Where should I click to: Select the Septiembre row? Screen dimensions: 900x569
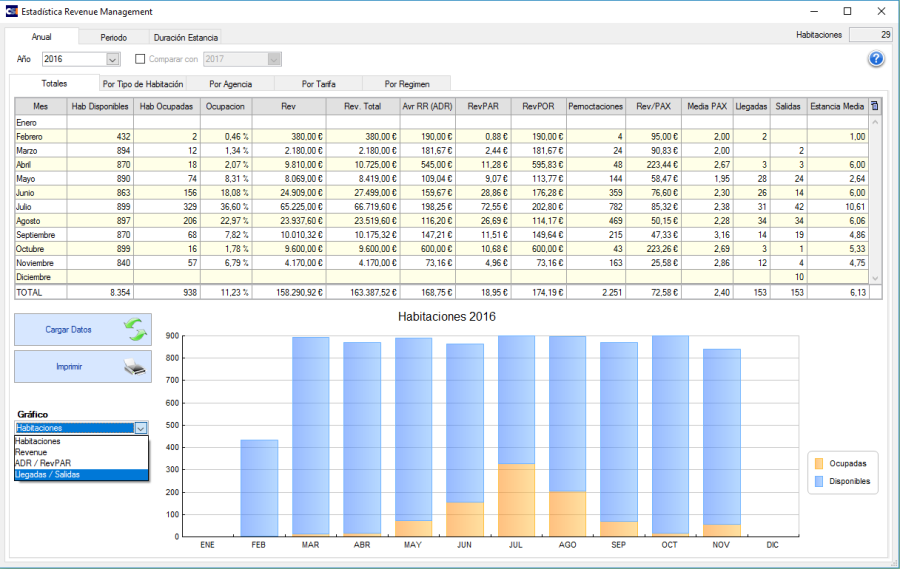[442, 235]
